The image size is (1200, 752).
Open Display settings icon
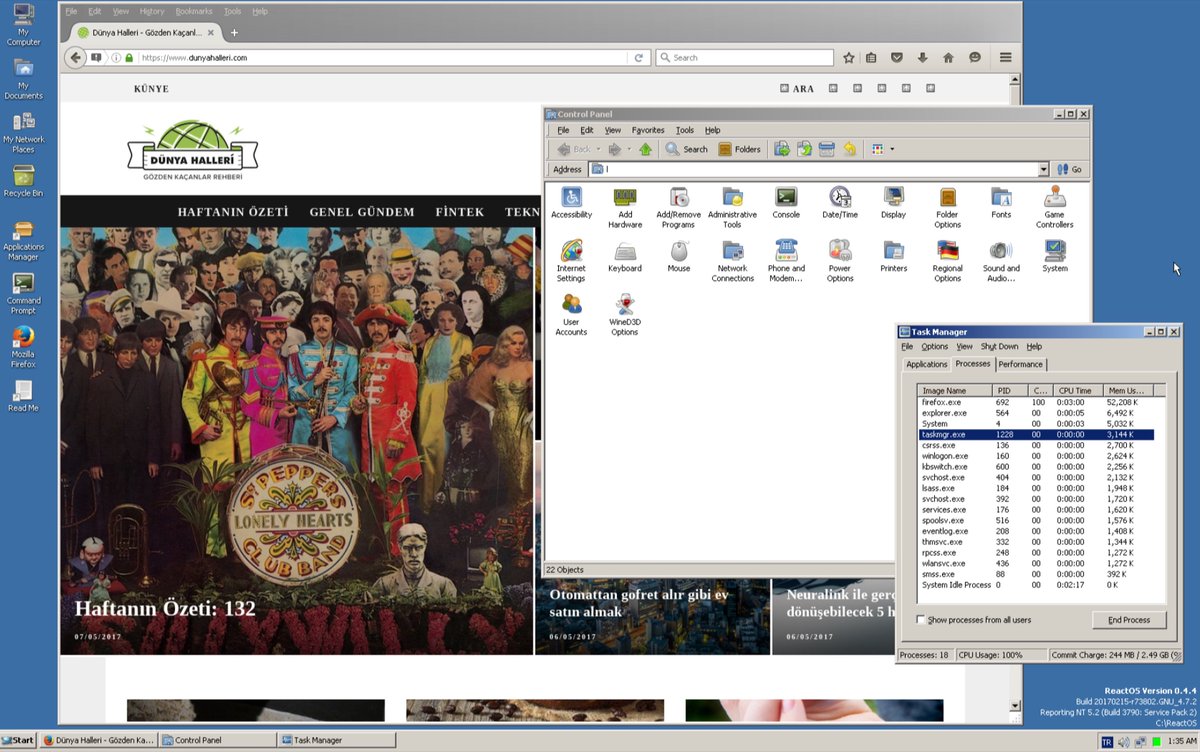pyautogui.click(x=893, y=202)
